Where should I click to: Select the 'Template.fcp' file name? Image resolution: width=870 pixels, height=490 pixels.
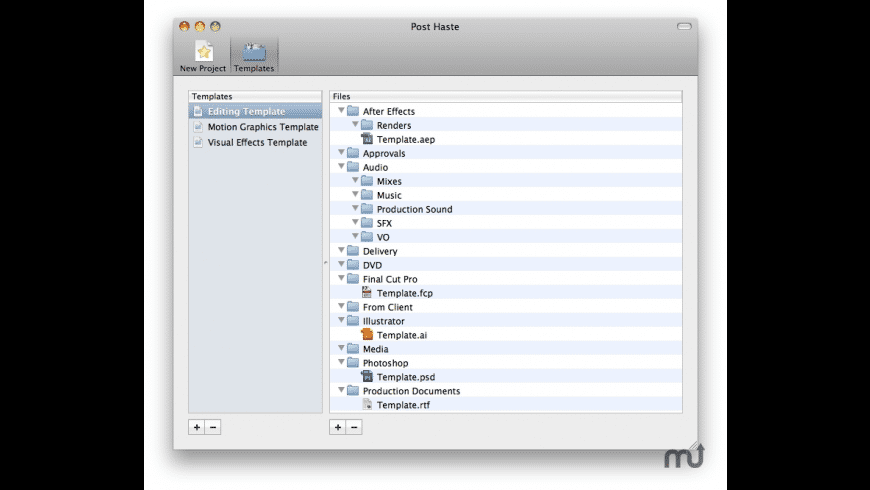pyautogui.click(x=405, y=293)
